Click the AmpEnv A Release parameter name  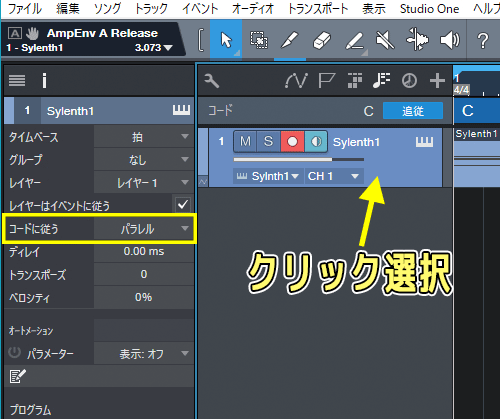pos(102,33)
